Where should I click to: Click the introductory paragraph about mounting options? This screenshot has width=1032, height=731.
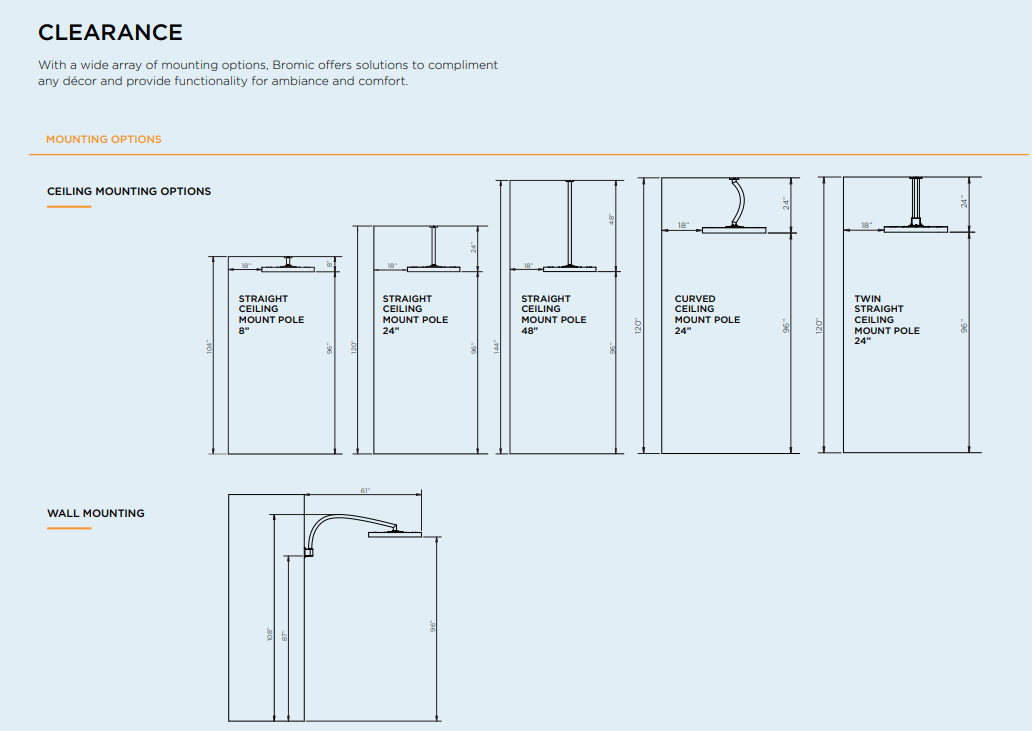pos(268,73)
